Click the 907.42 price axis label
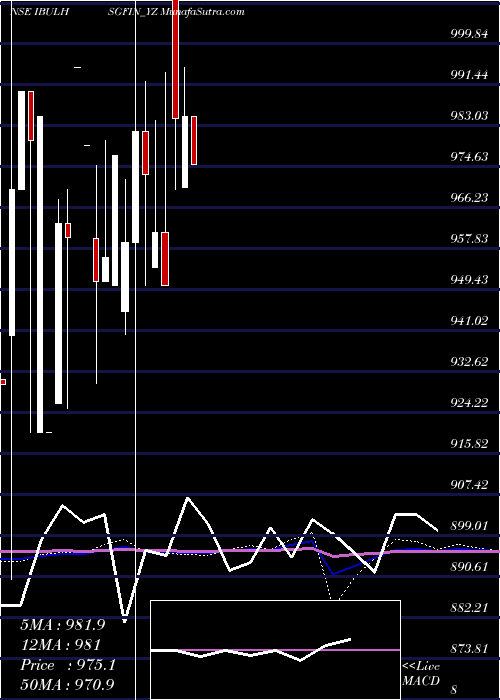Screen dimensions: 500x700 (469, 485)
